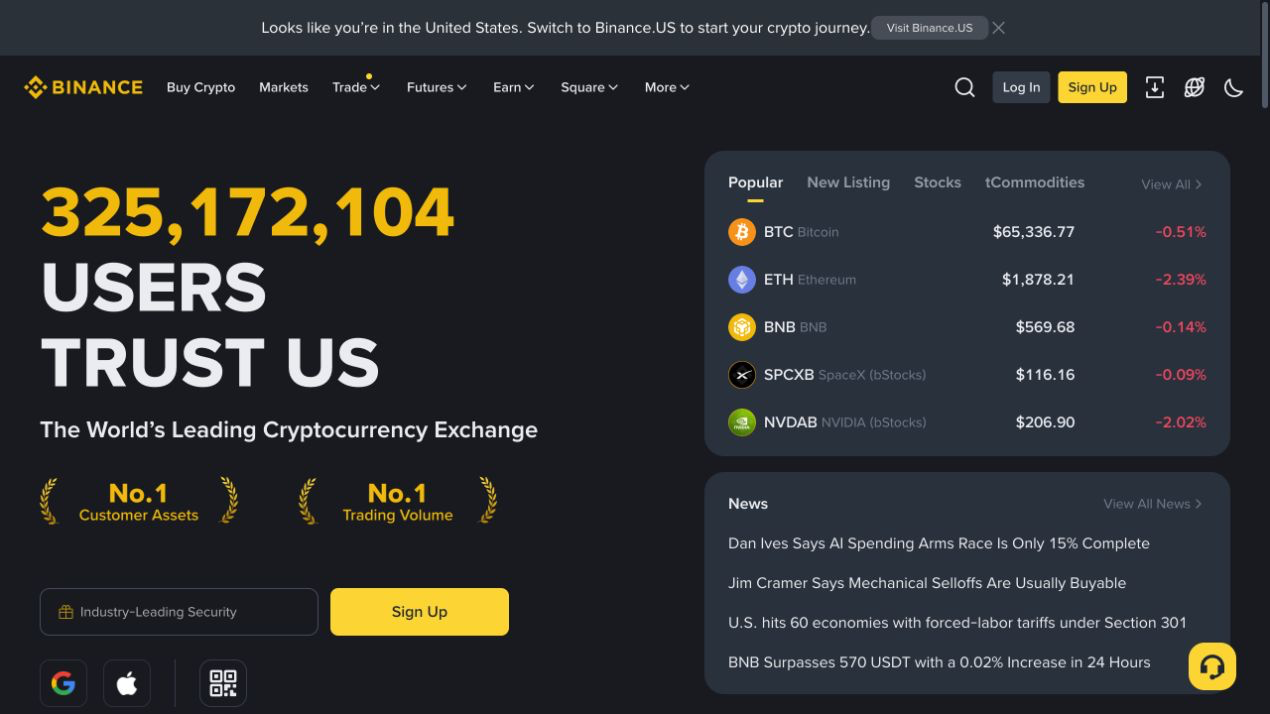The height and width of the screenshot is (714, 1270).
Task: Expand the Trade dropdown menu
Action: (x=356, y=87)
